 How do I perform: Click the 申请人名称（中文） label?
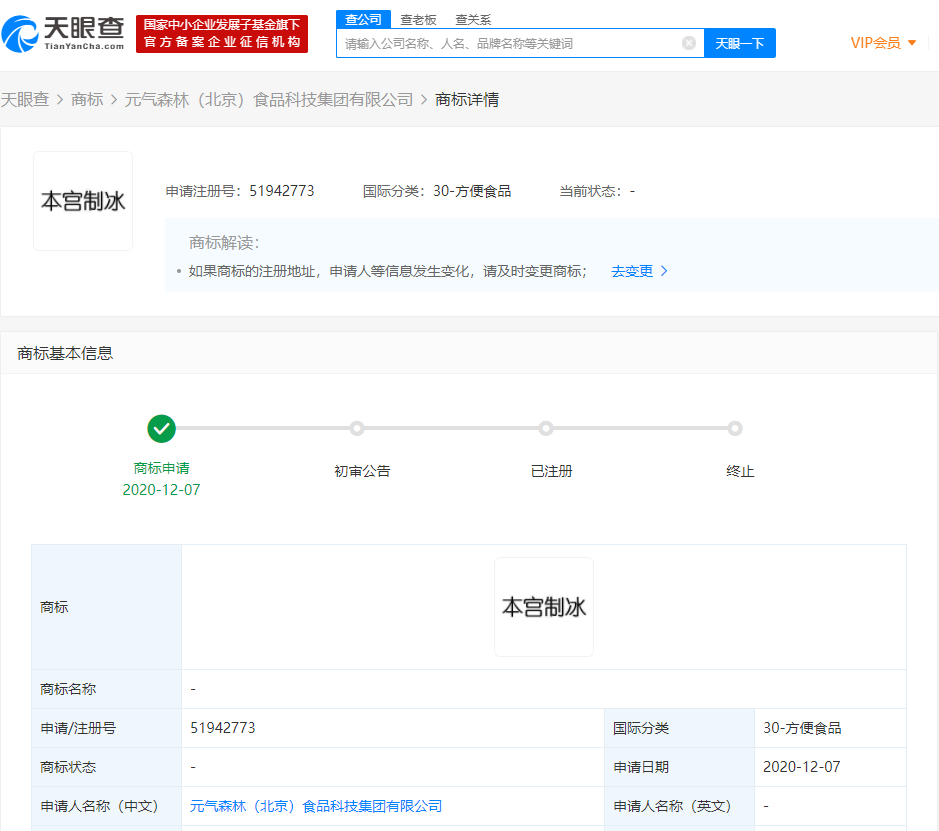tap(99, 806)
